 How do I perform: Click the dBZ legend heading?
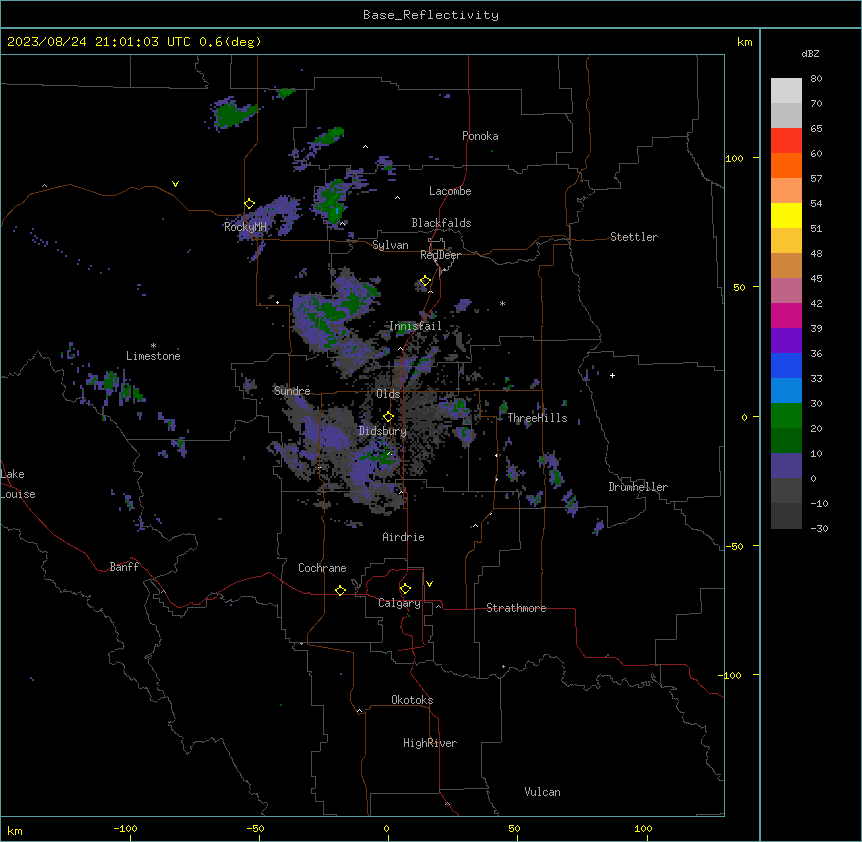810,53
